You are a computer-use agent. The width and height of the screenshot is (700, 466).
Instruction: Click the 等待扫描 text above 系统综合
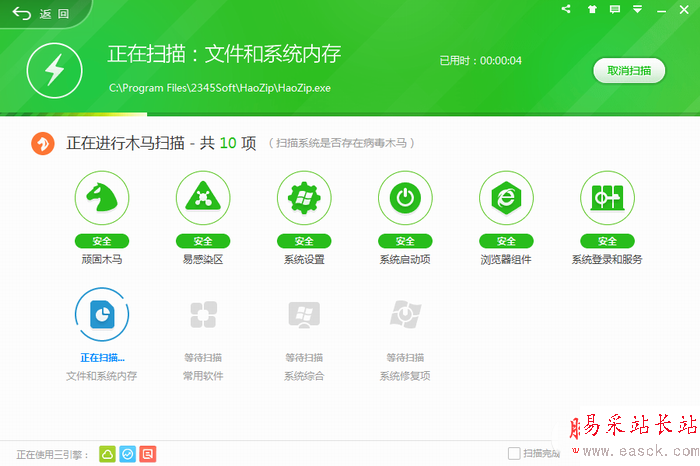coord(304,358)
